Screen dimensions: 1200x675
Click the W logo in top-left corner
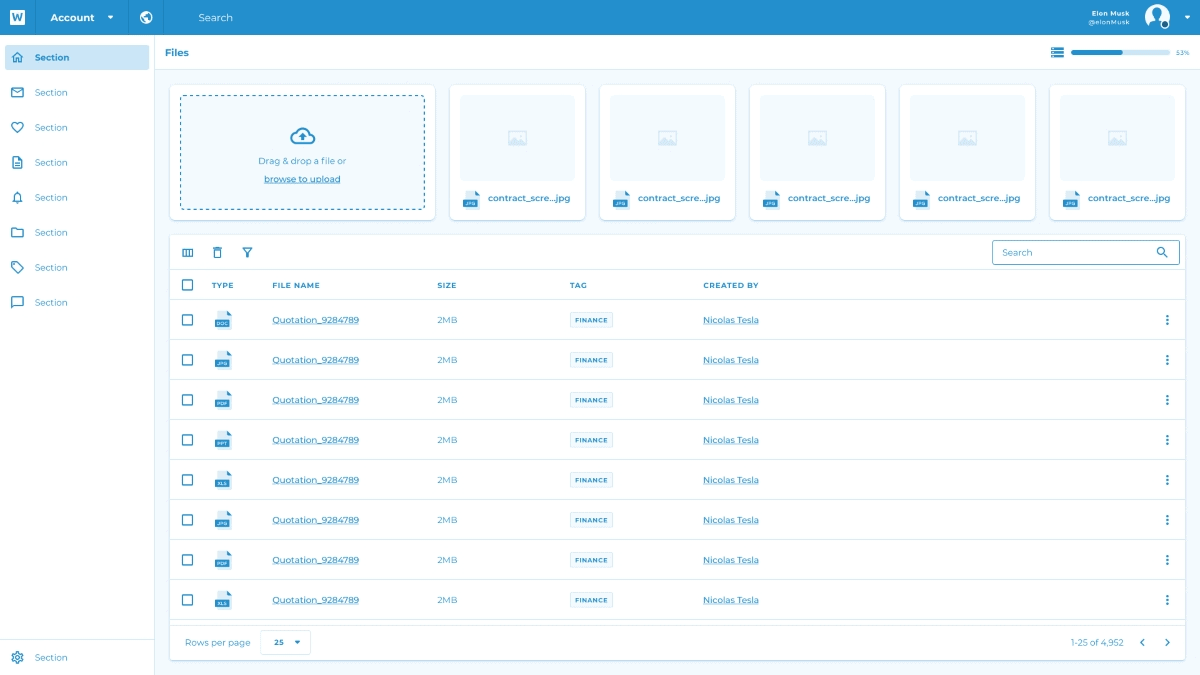[17, 17]
